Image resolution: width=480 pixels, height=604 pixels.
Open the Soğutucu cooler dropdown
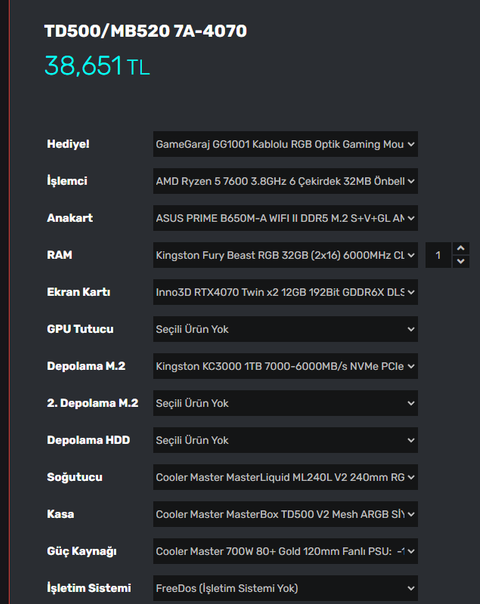click(285, 477)
